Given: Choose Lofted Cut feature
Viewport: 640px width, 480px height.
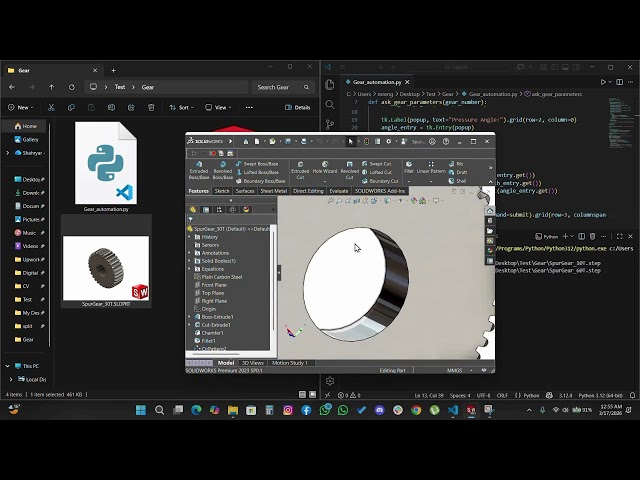Looking at the screenshot, I should tap(377, 172).
